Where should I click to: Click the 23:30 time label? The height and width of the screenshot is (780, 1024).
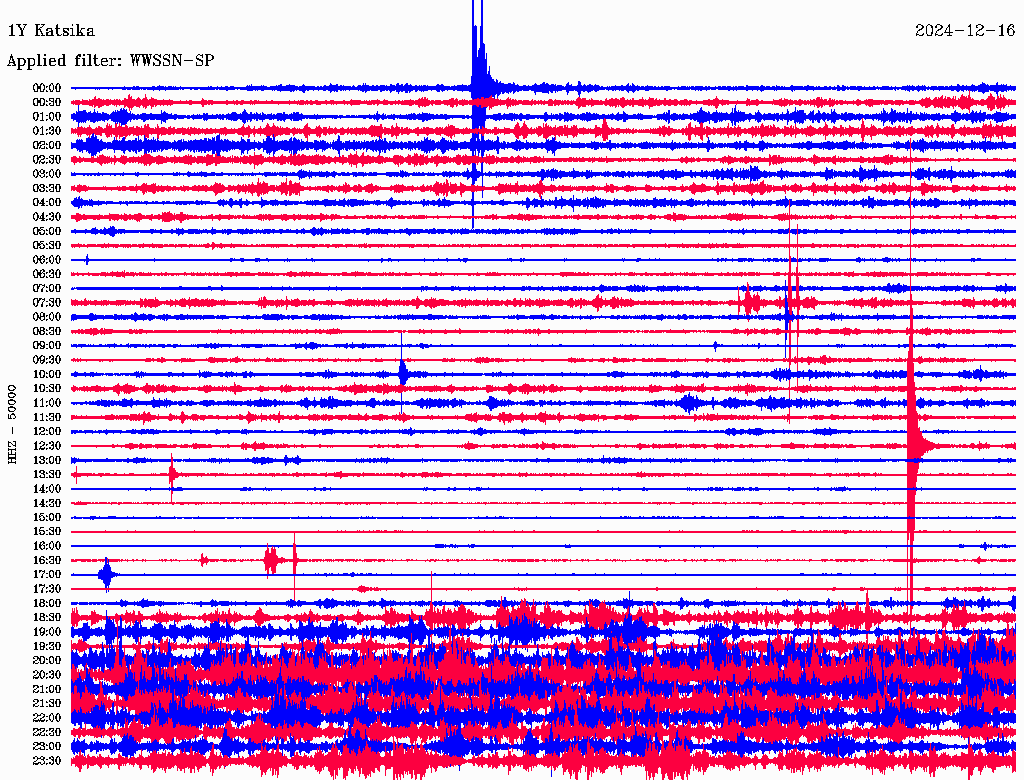(x=47, y=762)
